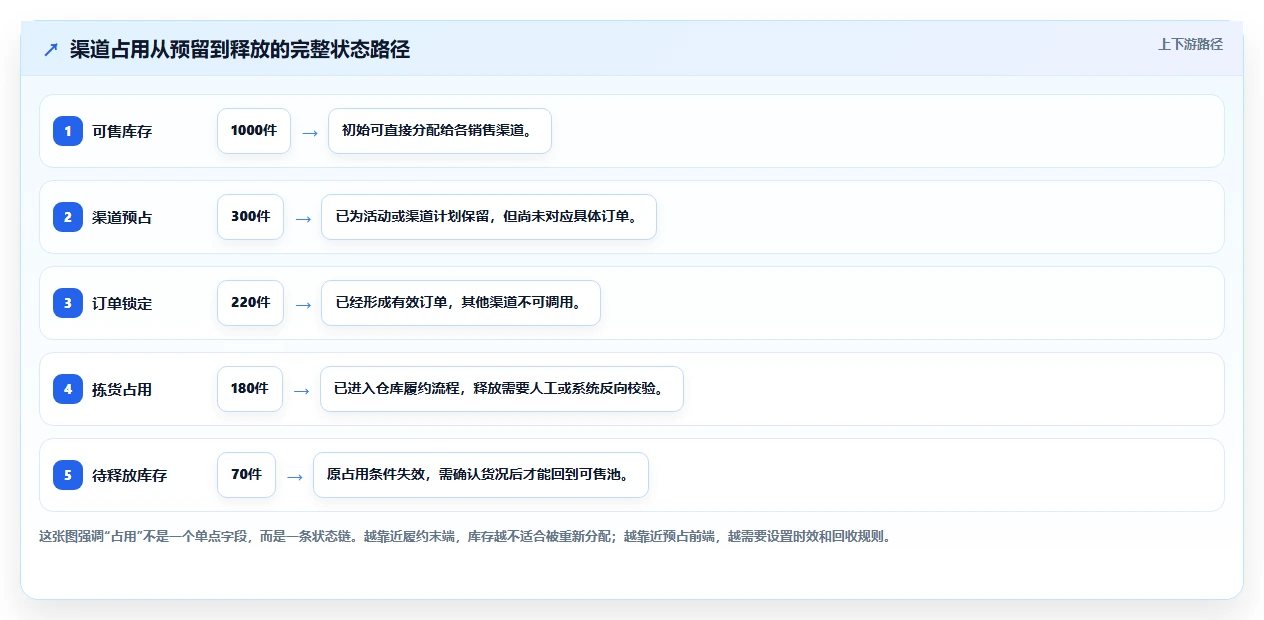1264x620 pixels.
Task: Click the 上下游路径 label in the header
Action: pyautogui.click(x=1190, y=44)
